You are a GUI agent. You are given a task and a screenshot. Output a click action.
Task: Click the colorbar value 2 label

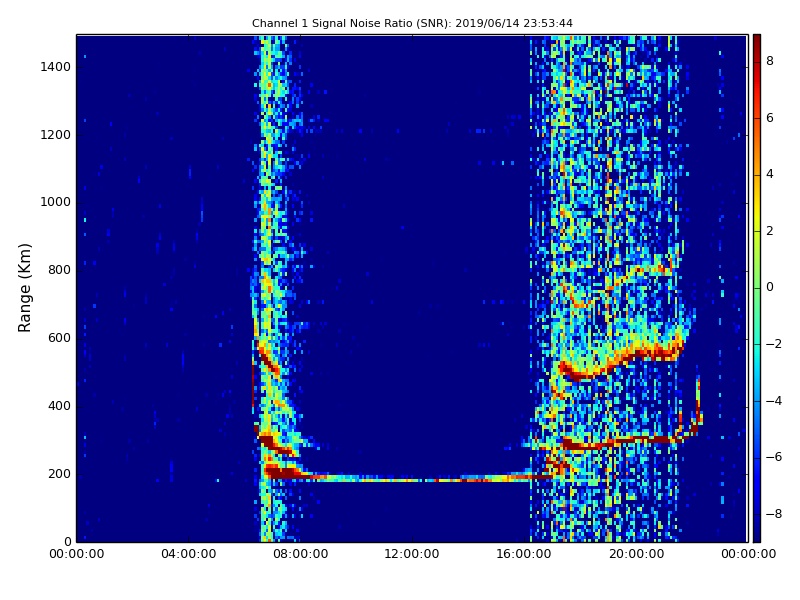pyautogui.click(x=770, y=231)
